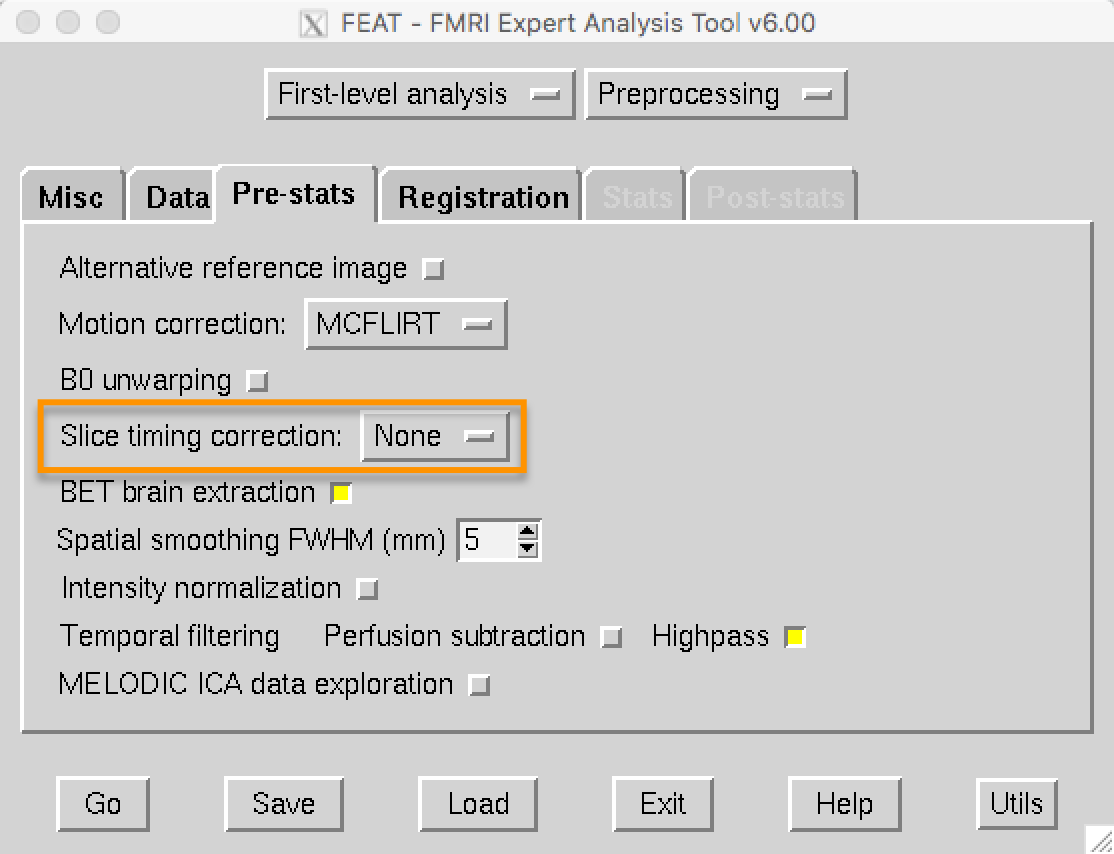Open the Utils menu button
The height and width of the screenshot is (854, 1114).
tap(1017, 804)
